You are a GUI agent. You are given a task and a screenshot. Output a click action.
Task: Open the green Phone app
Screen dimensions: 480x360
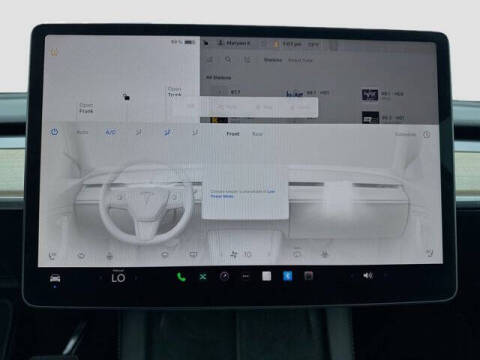(x=181, y=277)
